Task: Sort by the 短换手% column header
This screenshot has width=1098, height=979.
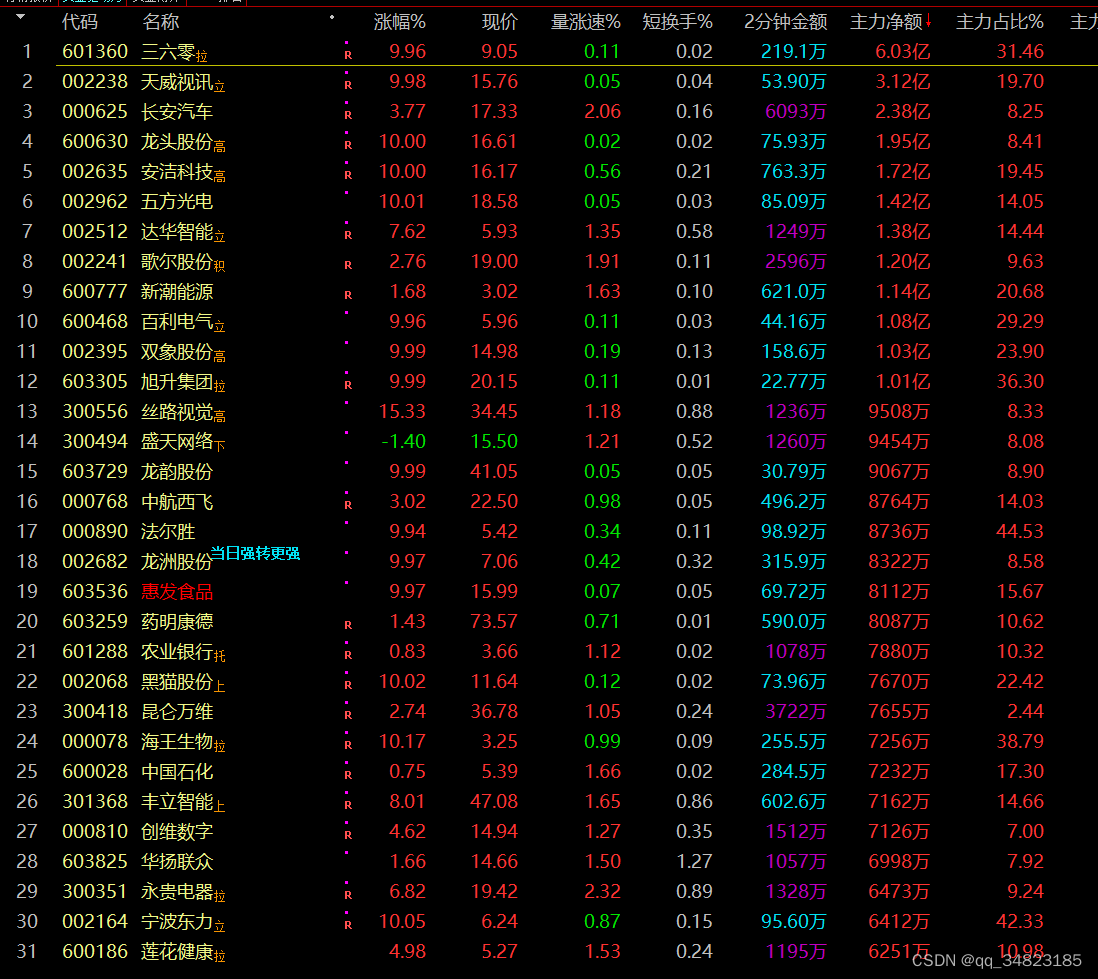Action: point(677,22)
